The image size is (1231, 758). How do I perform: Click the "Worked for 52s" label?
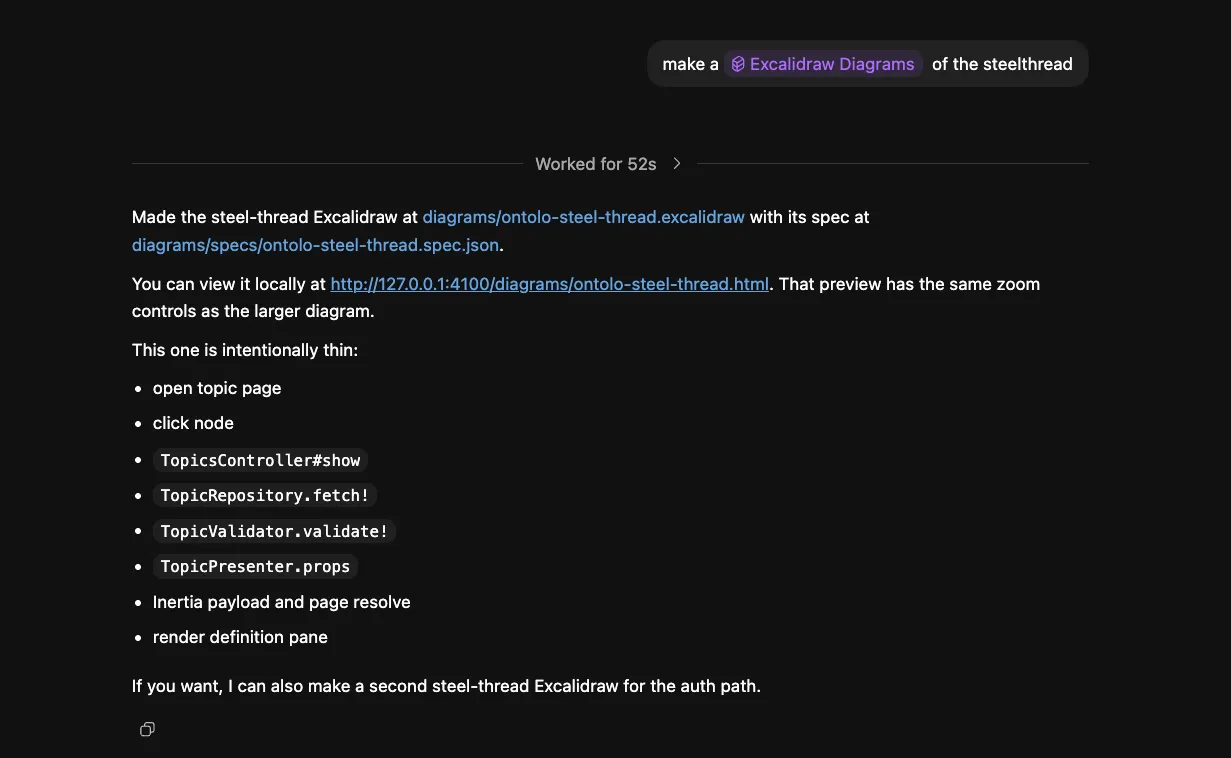click(x=595, y=164)
